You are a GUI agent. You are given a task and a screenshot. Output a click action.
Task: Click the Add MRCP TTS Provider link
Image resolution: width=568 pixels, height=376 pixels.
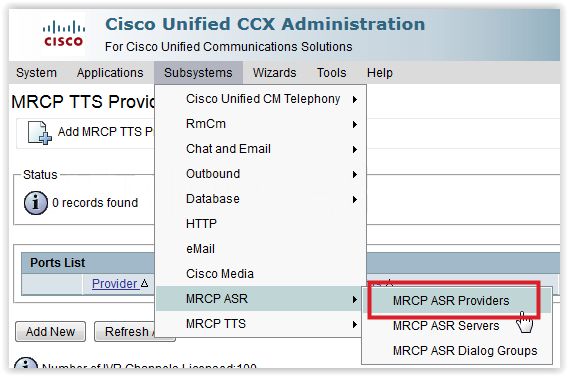[106, 132]
